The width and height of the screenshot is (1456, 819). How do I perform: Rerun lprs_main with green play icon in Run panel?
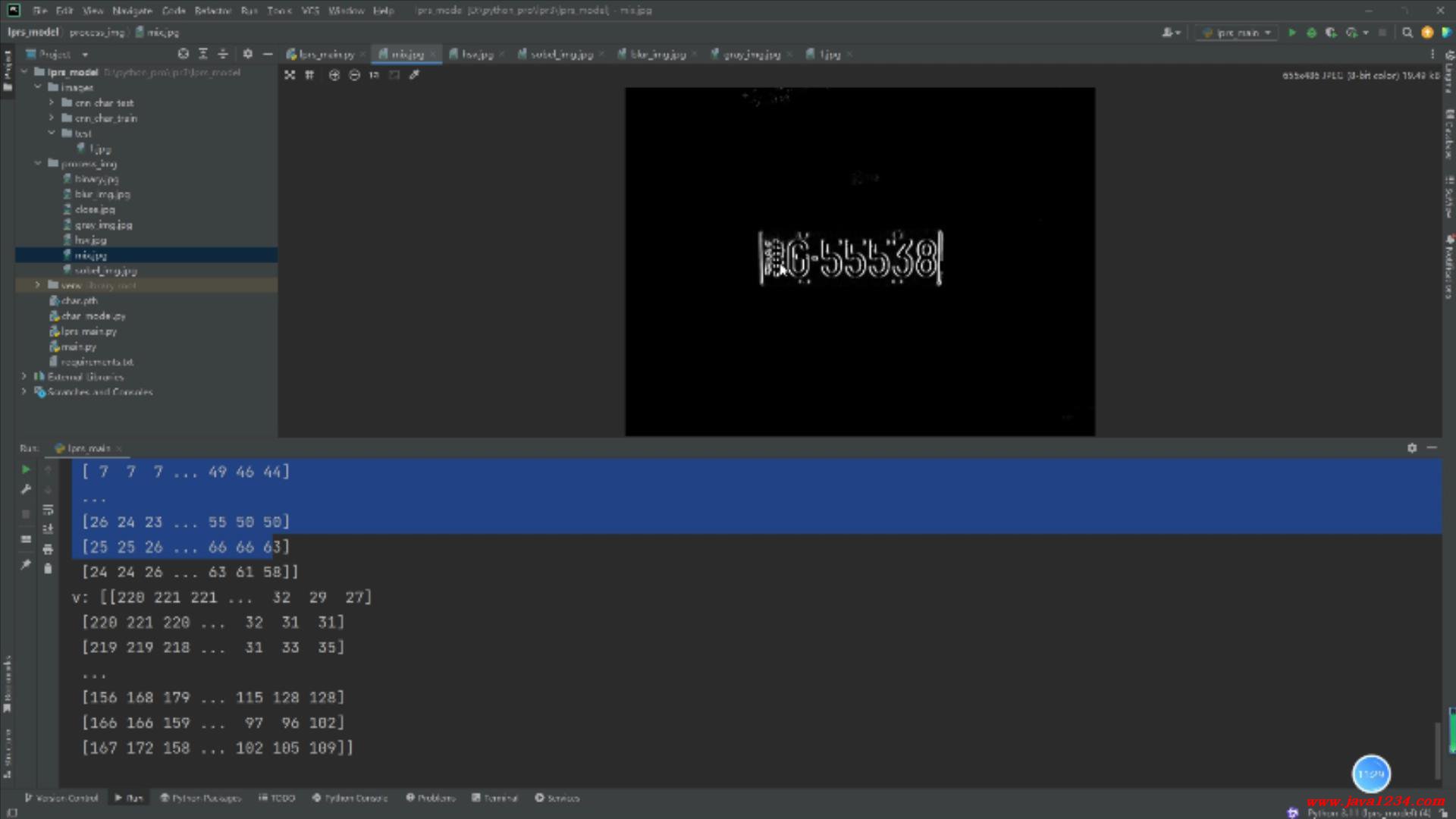click(26, 470)
